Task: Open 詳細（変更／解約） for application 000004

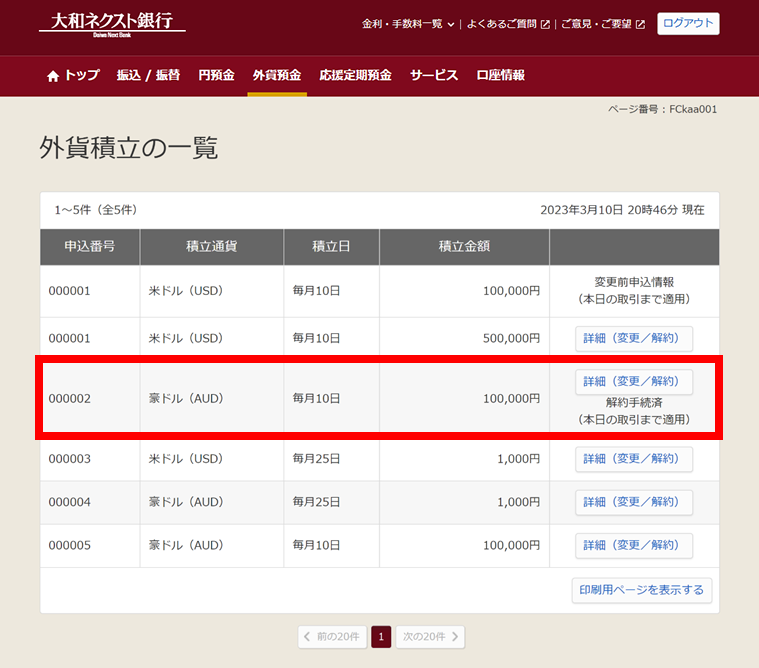Action: point(634,502)
